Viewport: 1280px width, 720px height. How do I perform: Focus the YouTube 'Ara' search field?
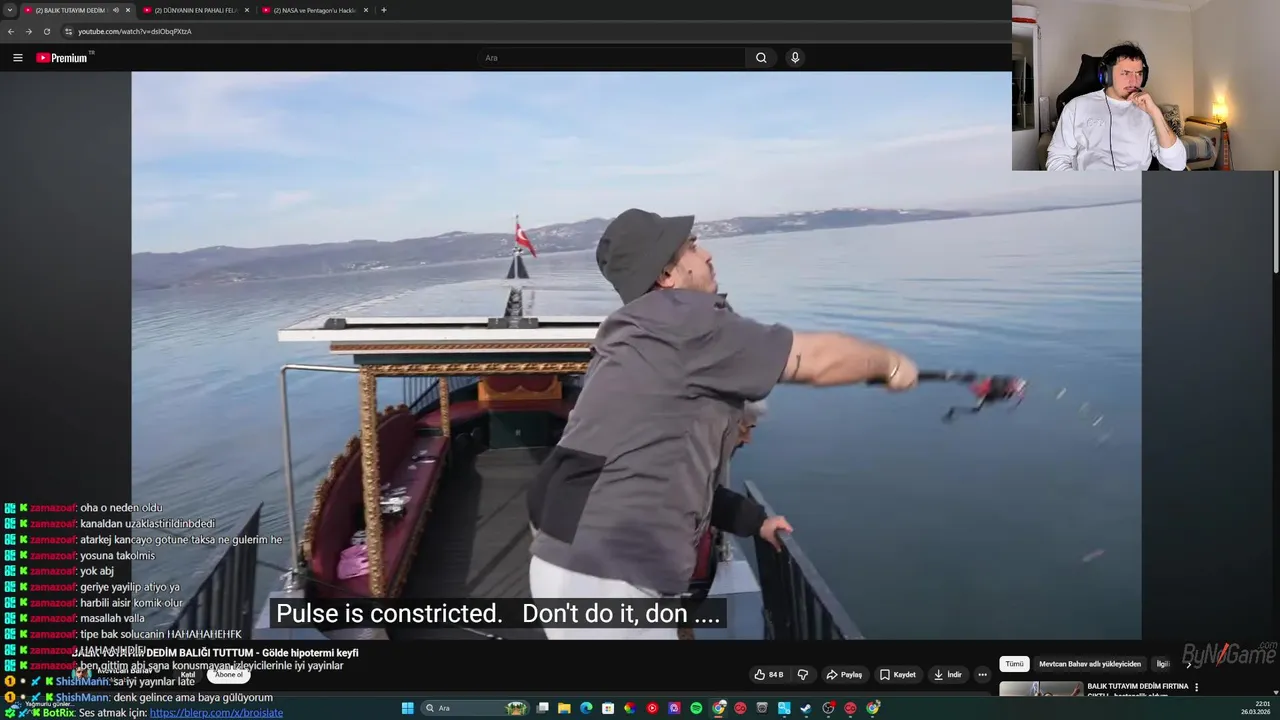612,58
